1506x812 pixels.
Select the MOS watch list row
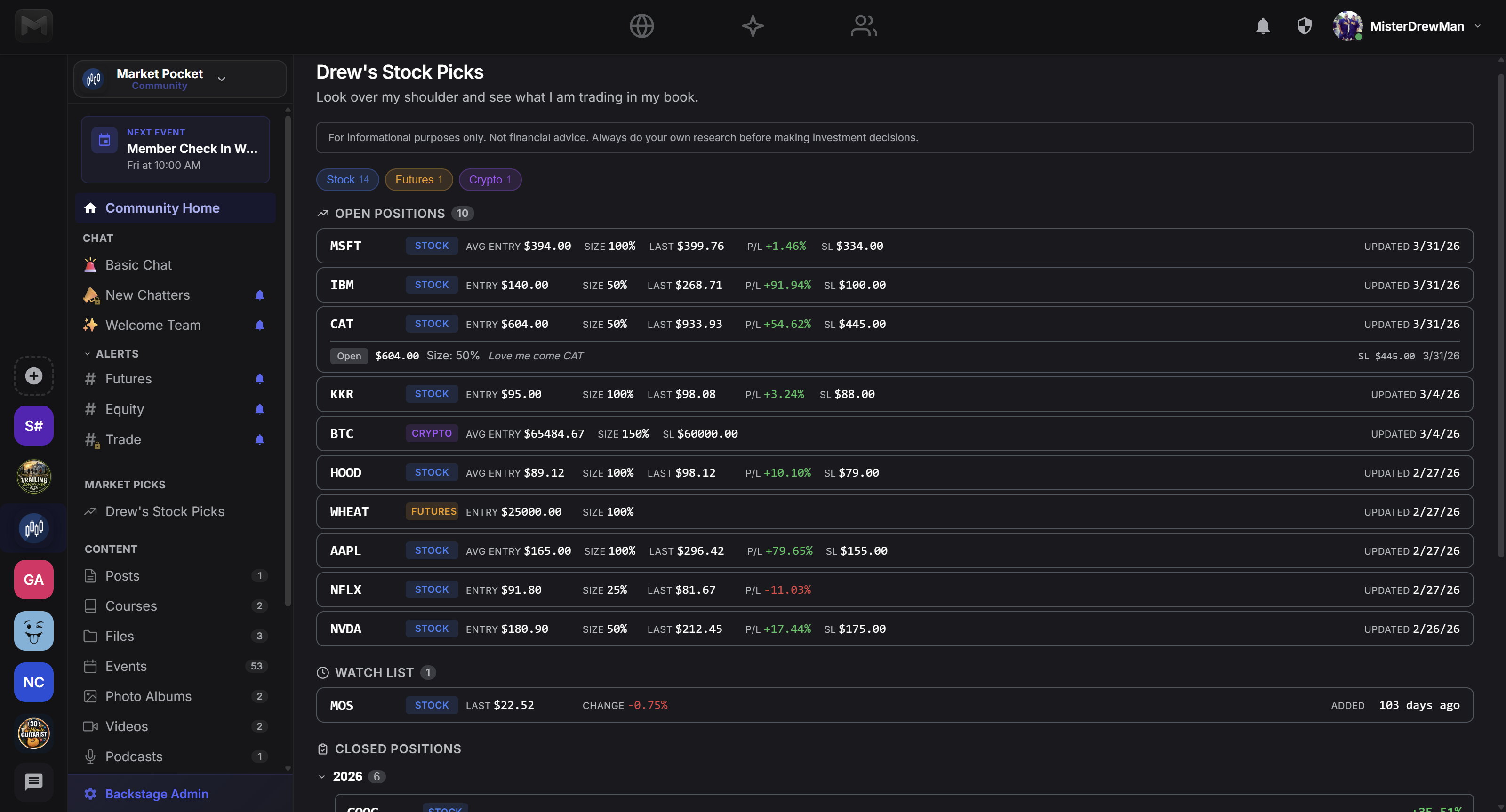point(895,705)
